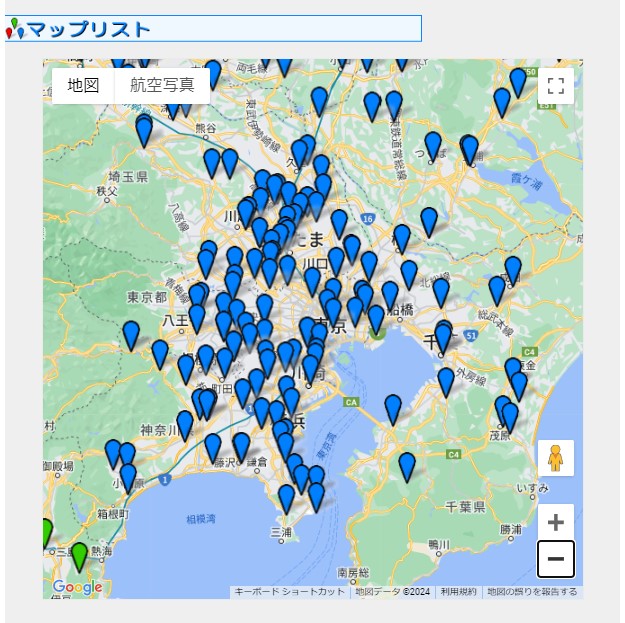This screenshot has width=625, height=623.
Task: Click the マップリスト header icon
Action: (x=15, y=29)
